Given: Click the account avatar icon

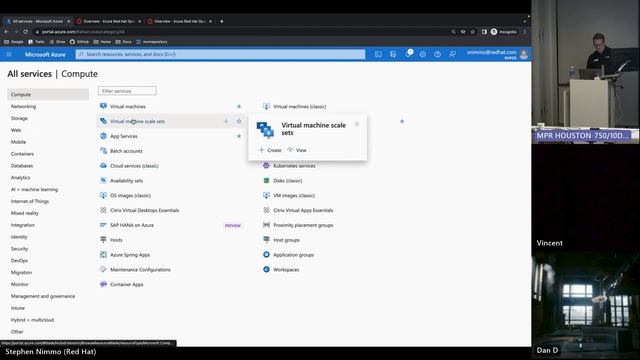Looking at the screenshot, I should tap(524, 54).
